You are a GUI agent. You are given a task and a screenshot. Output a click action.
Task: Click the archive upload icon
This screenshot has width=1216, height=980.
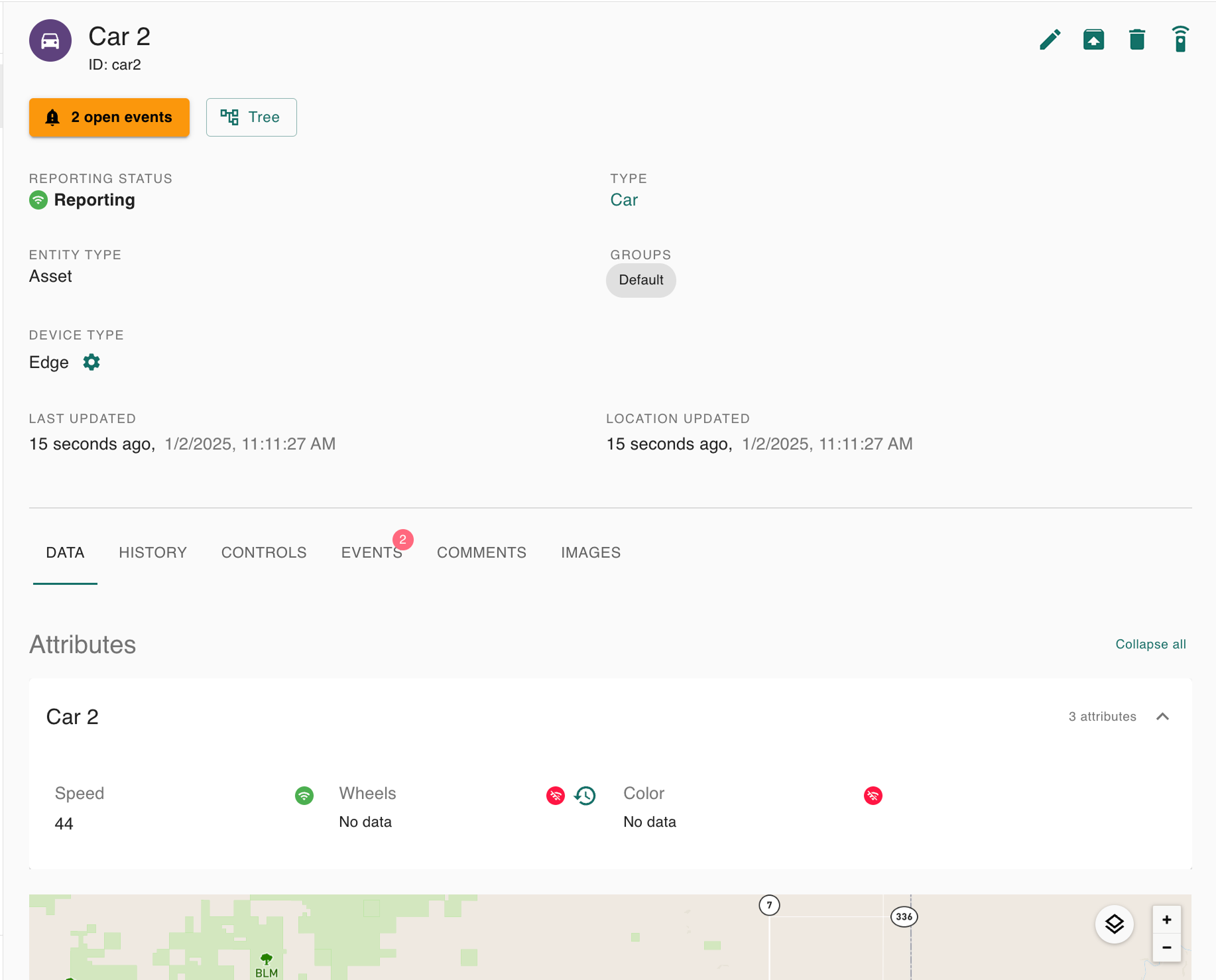(x=1093, y=40)
